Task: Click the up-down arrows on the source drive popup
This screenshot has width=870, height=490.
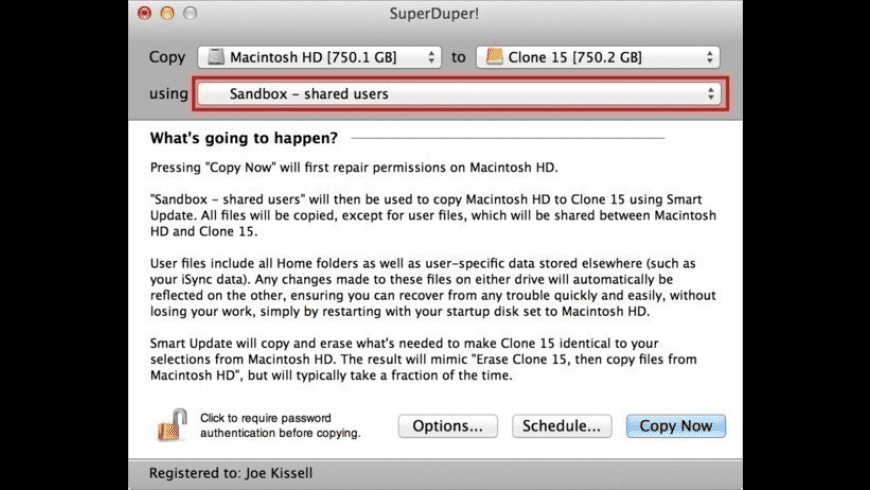Action: pyautogui.click(x=432, y=58)
